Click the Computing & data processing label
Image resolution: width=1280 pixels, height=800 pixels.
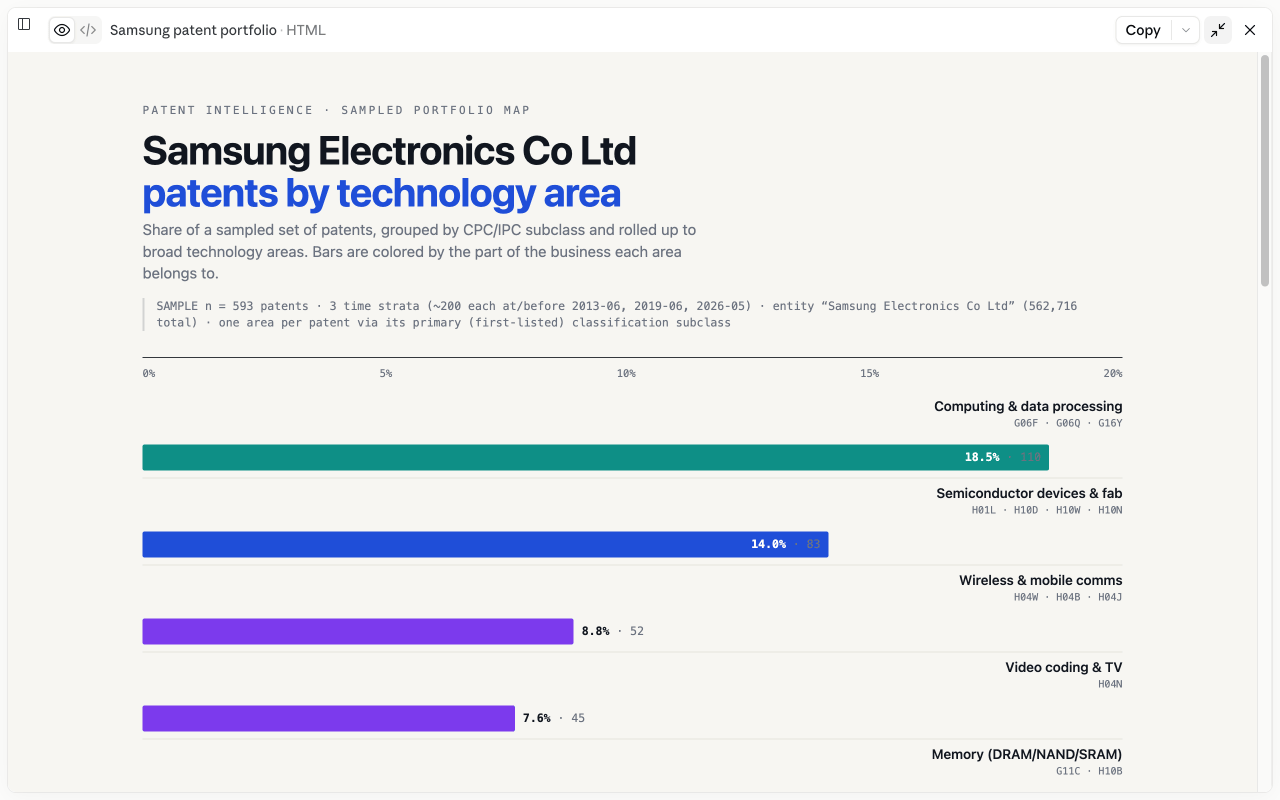(1028, 406)
